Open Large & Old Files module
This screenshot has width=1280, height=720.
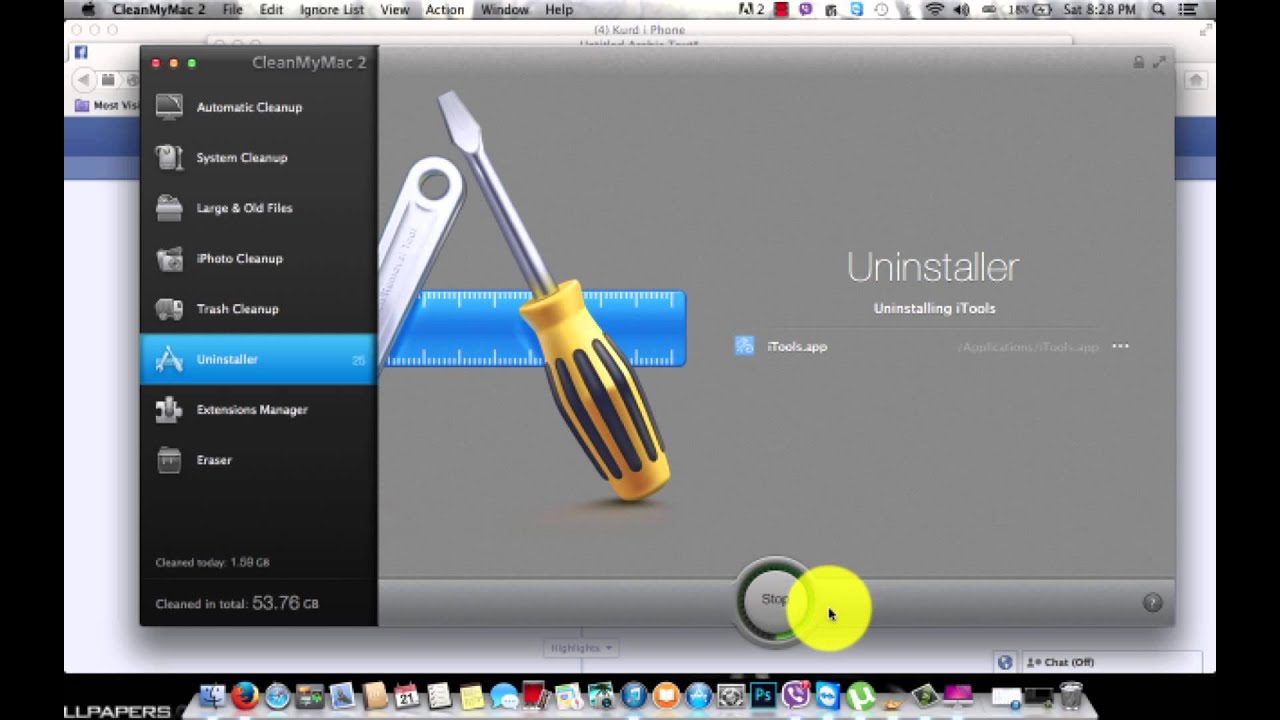click(x=258, y=208)
